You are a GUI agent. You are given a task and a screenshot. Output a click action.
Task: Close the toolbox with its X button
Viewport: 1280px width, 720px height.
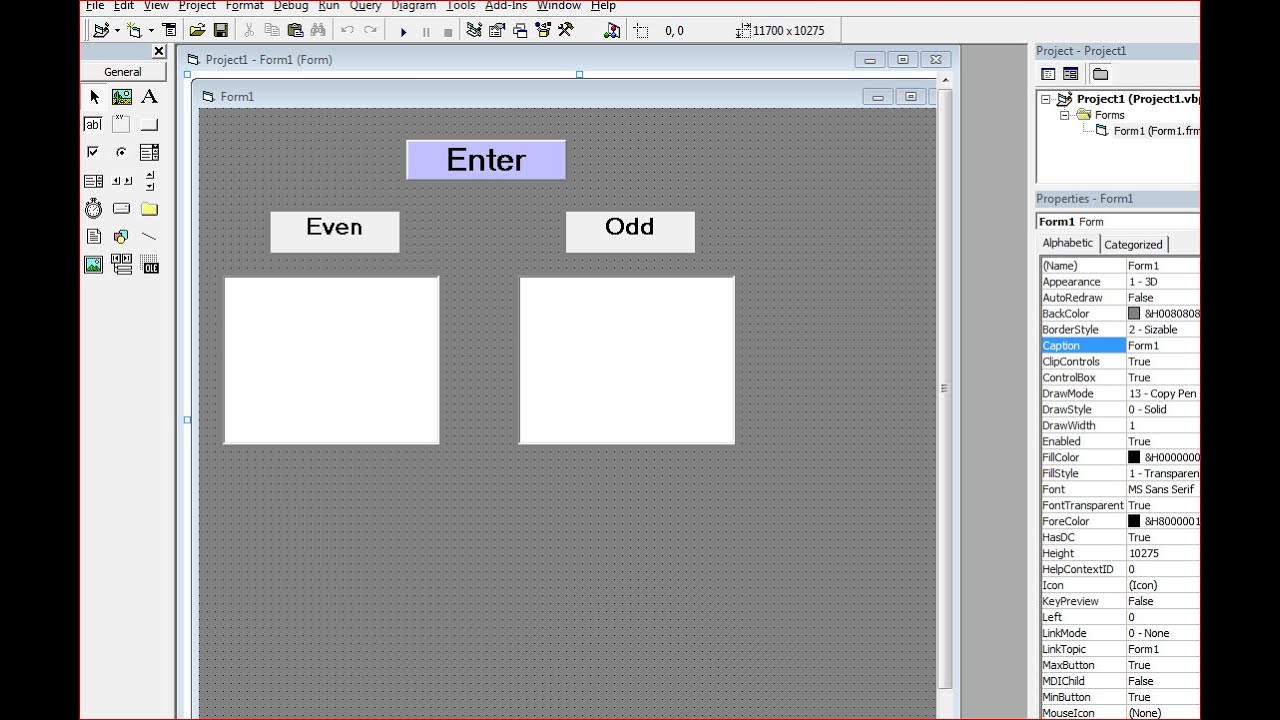click(159, 51)
